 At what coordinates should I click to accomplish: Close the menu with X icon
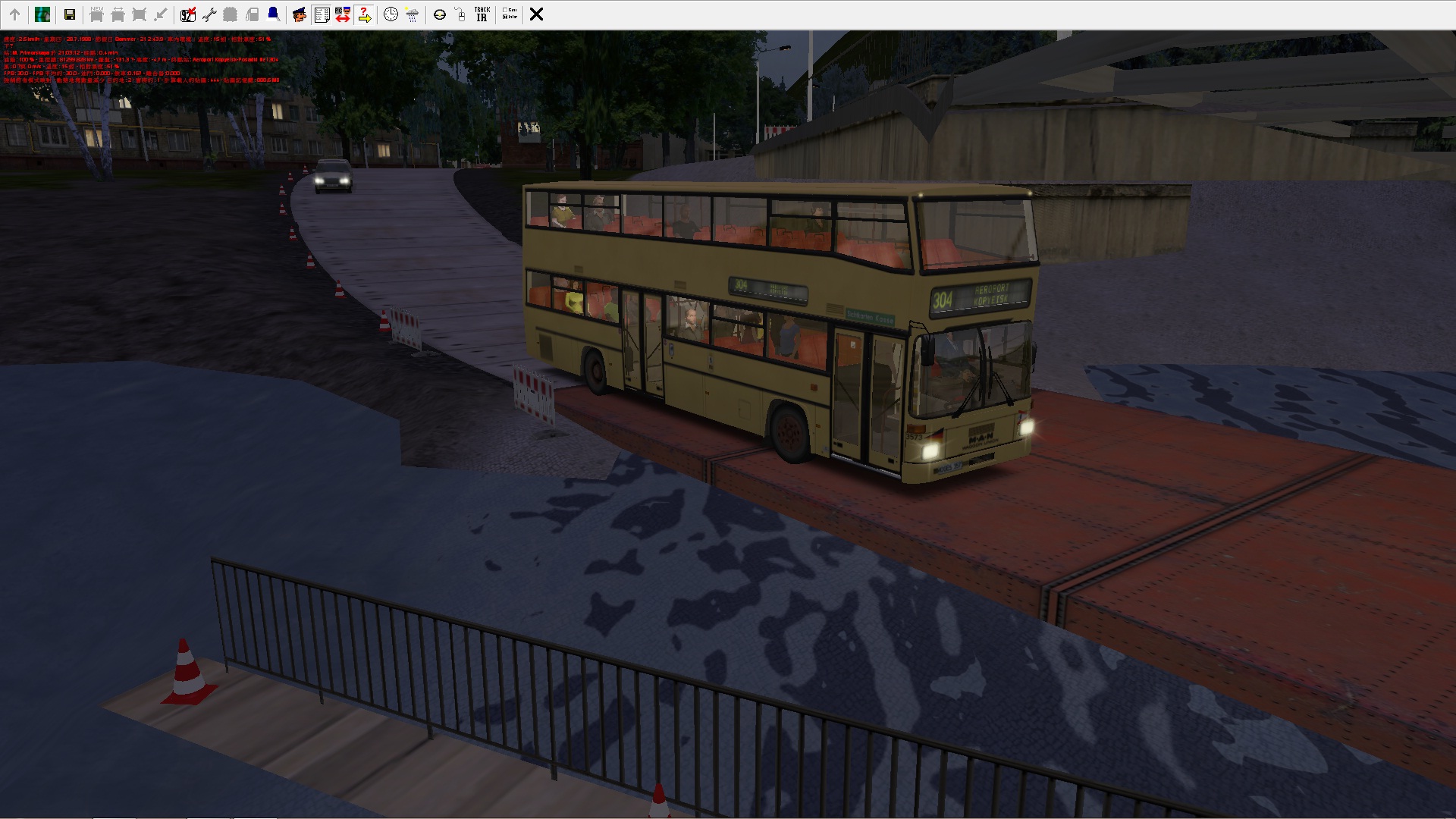point(536,14)
